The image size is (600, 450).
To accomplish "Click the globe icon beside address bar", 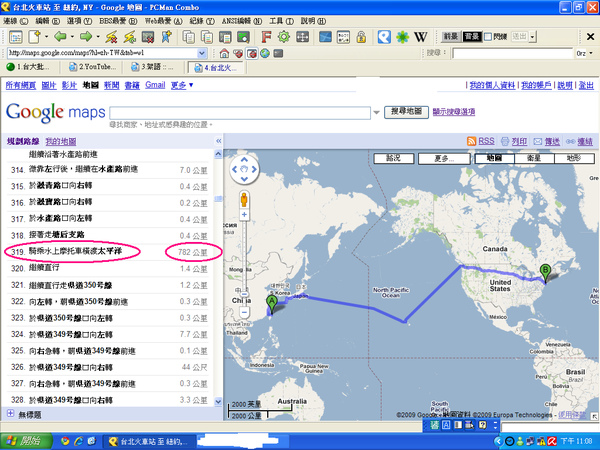I will tap(265, 53).
